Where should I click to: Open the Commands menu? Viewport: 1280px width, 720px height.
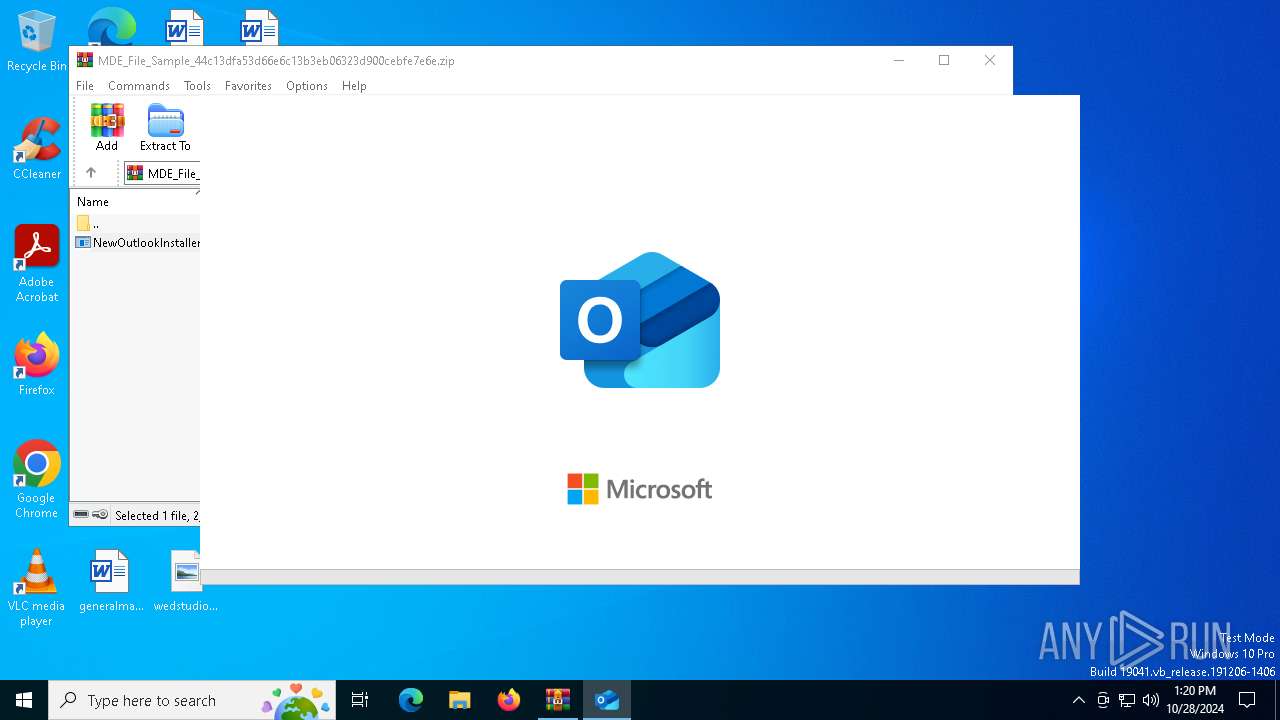[139, 86]
